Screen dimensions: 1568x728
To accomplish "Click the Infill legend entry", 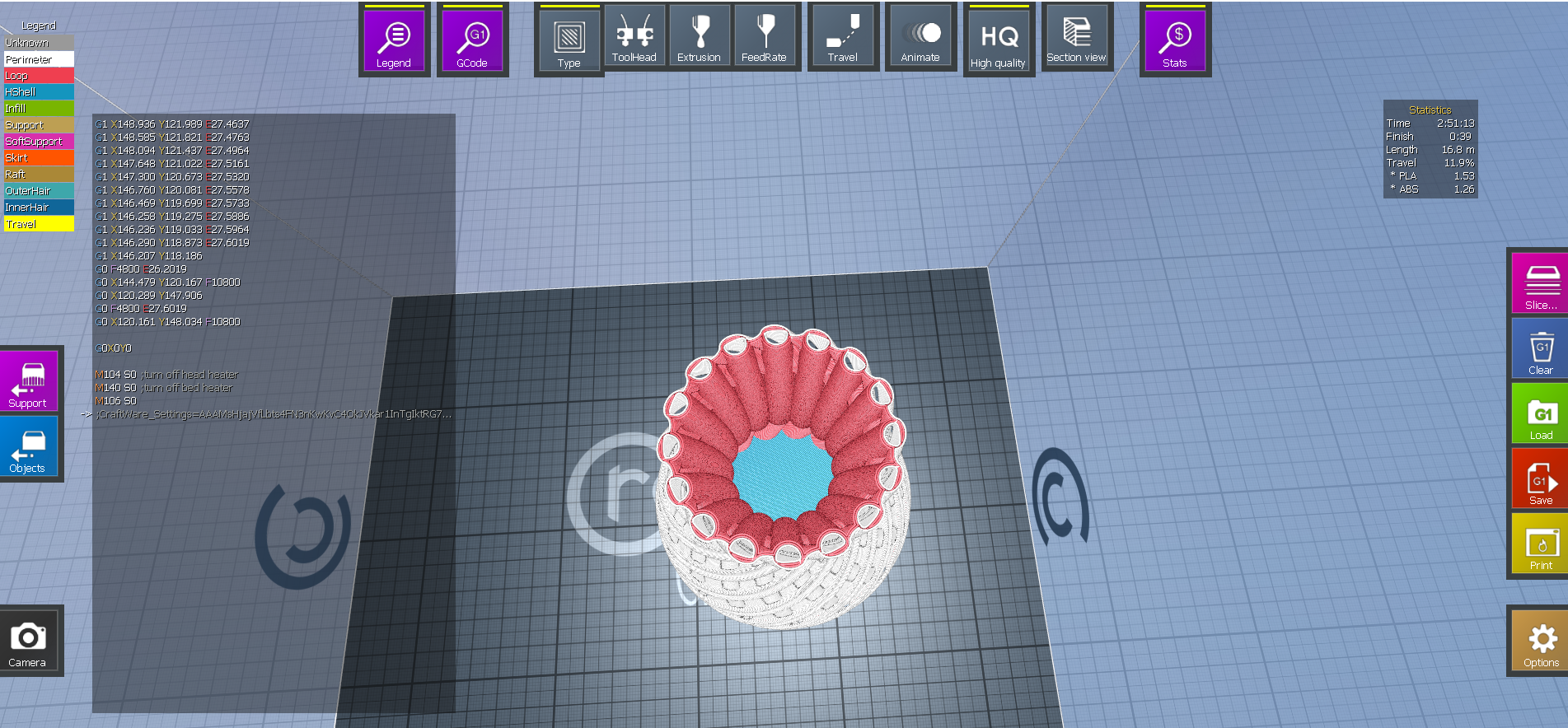I will point(39,109).
